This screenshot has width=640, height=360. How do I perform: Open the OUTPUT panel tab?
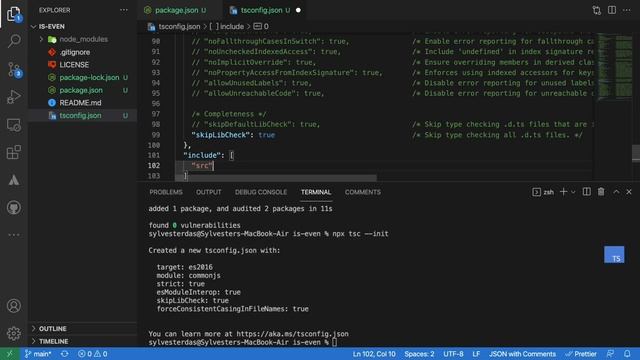(x=209, y=192)
